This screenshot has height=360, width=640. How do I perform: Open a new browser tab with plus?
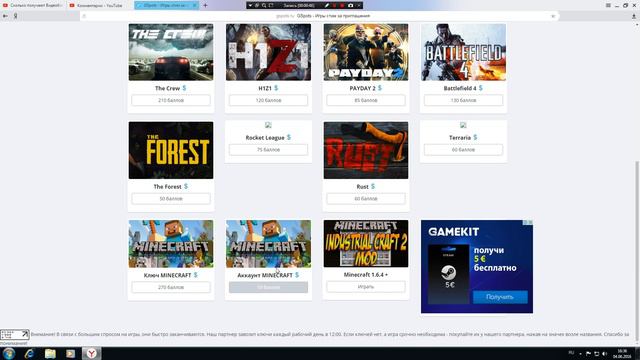point(205,5)
